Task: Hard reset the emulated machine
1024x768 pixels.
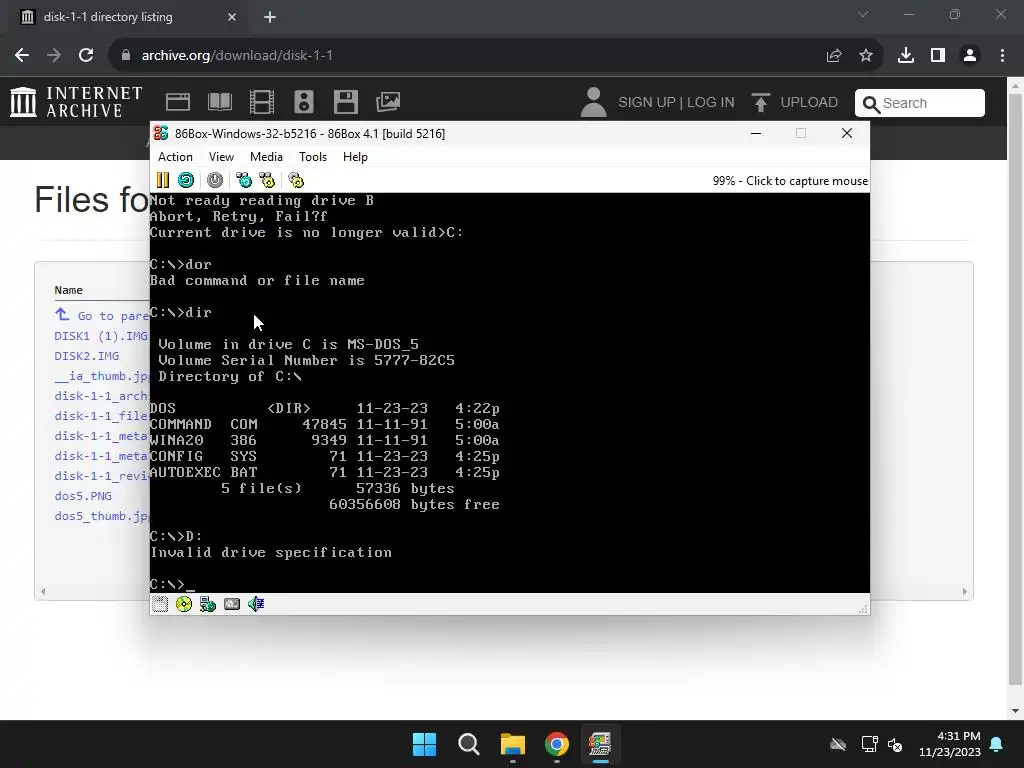Action: pyautogui.click(x=186, y=180)
